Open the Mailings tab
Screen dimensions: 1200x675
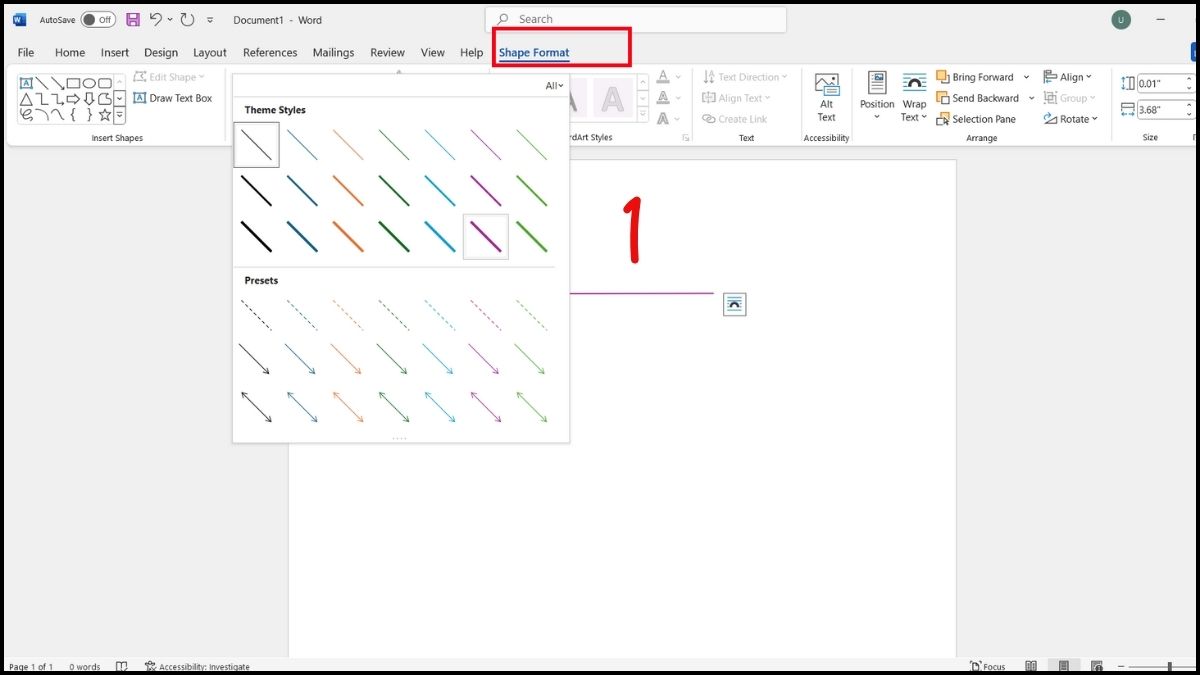(x=333, y=52)
